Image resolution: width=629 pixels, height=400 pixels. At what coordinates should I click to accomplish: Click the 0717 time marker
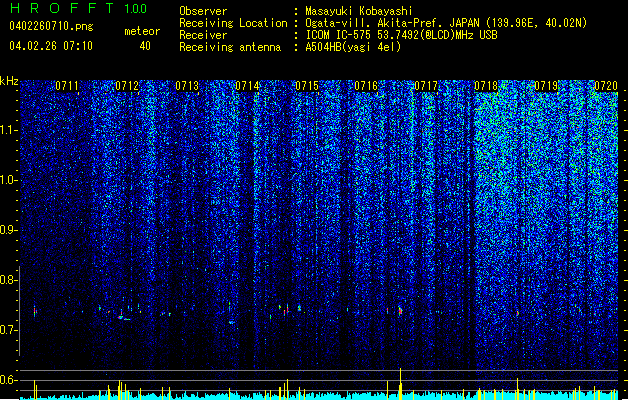426,86
